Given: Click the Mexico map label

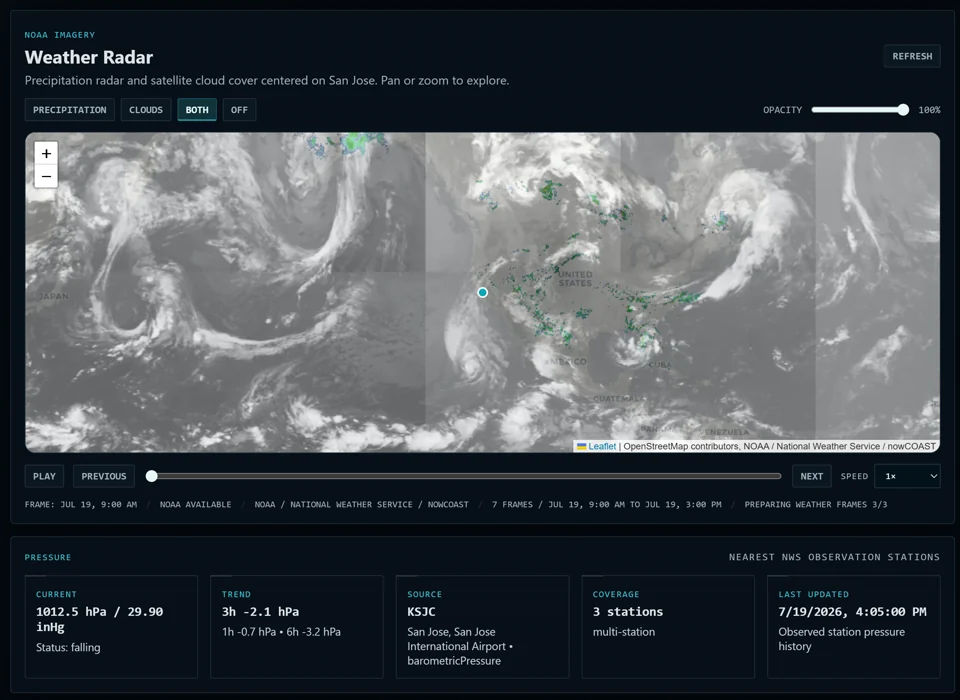Looking at the screenshot, I should (x=569, y=361).
